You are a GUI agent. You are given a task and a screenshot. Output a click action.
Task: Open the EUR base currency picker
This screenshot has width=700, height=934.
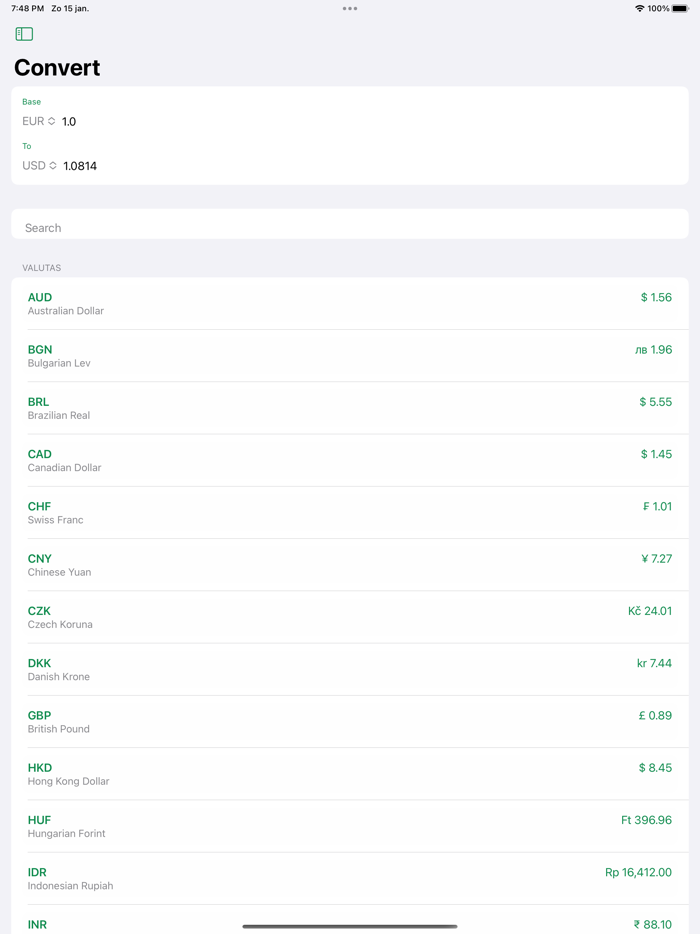coord(39,121)
